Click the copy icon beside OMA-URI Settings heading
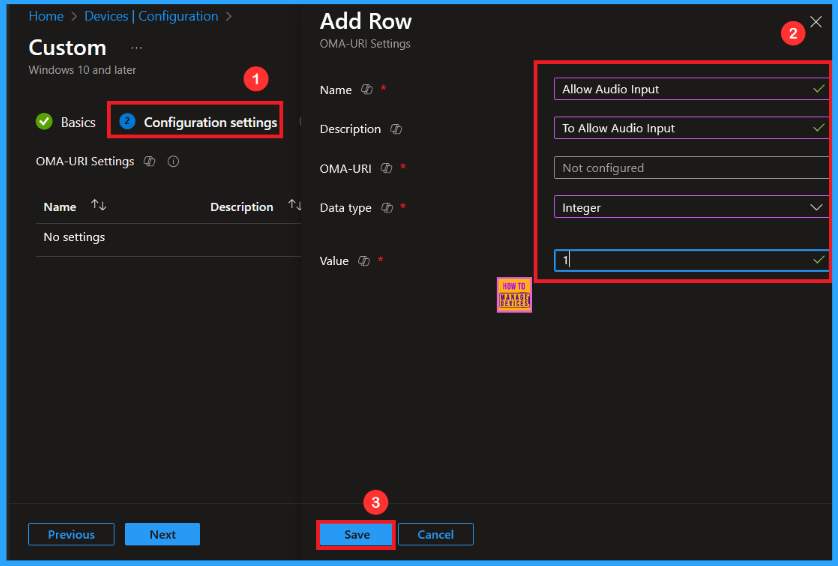 [150, 161]
